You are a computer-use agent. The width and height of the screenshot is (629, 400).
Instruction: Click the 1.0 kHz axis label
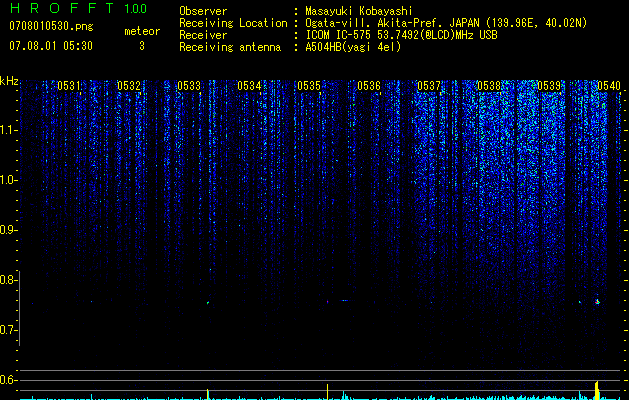pyautogui.click(x=7, y=180)
